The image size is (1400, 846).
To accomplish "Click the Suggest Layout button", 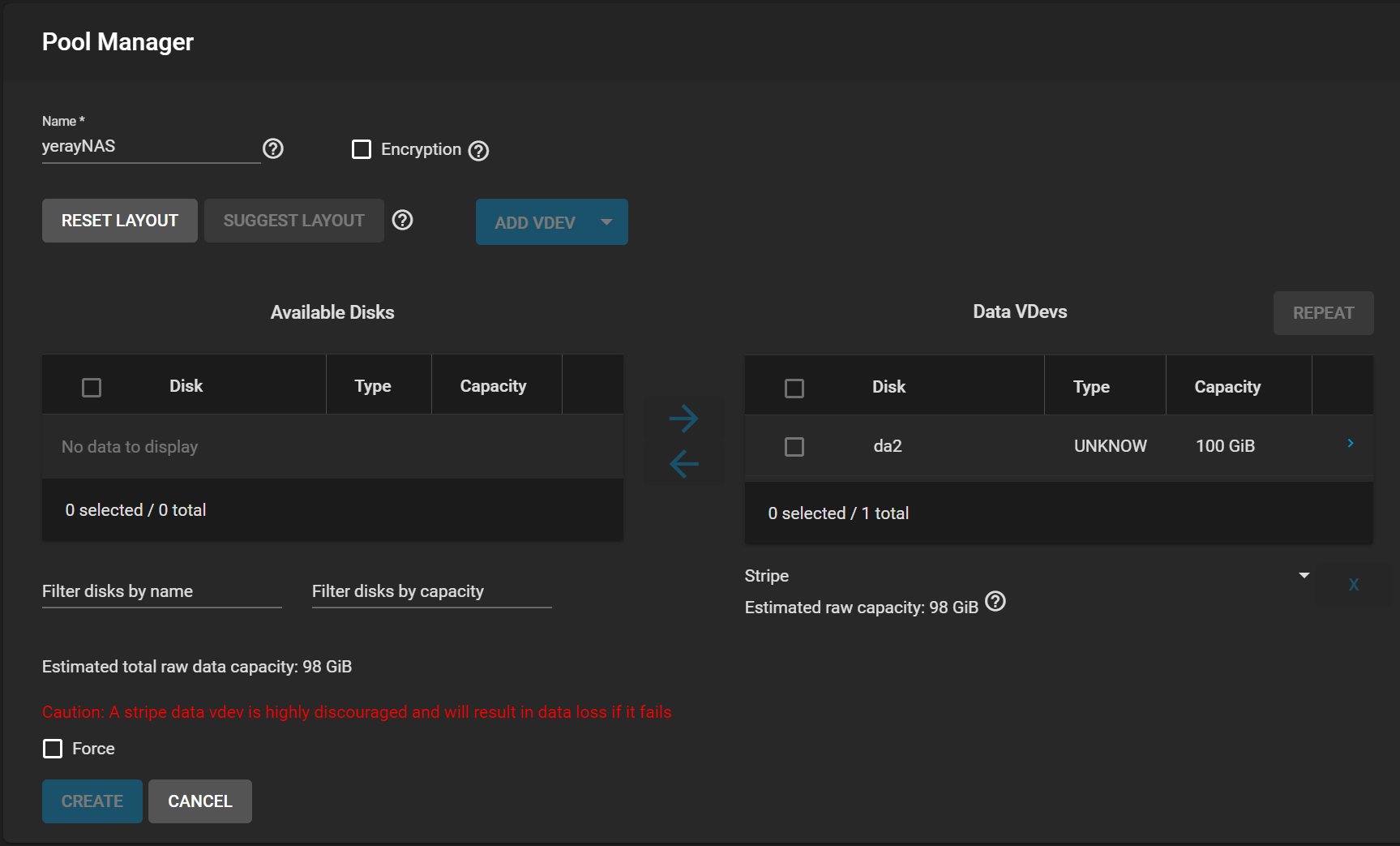I will (x=294, y=221).
